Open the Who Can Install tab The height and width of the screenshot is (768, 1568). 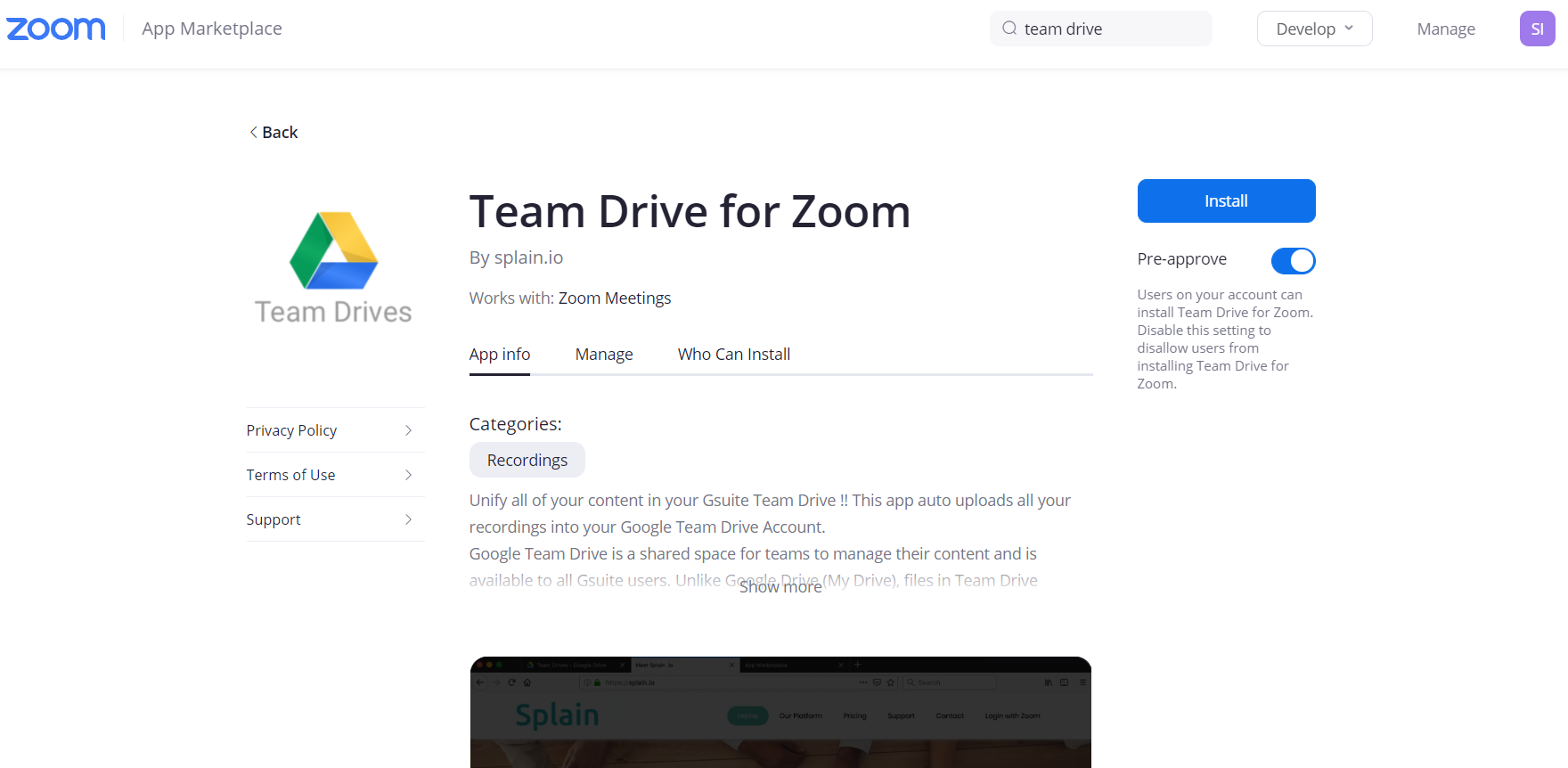734,355
